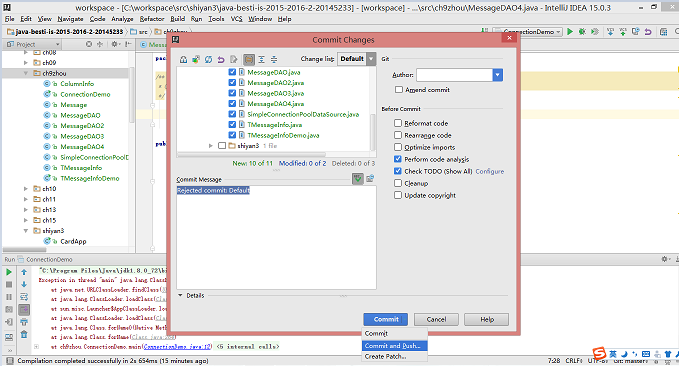
Task: Click Show Diff icon in Commit Changes toolbar
Action: (184, 59)
